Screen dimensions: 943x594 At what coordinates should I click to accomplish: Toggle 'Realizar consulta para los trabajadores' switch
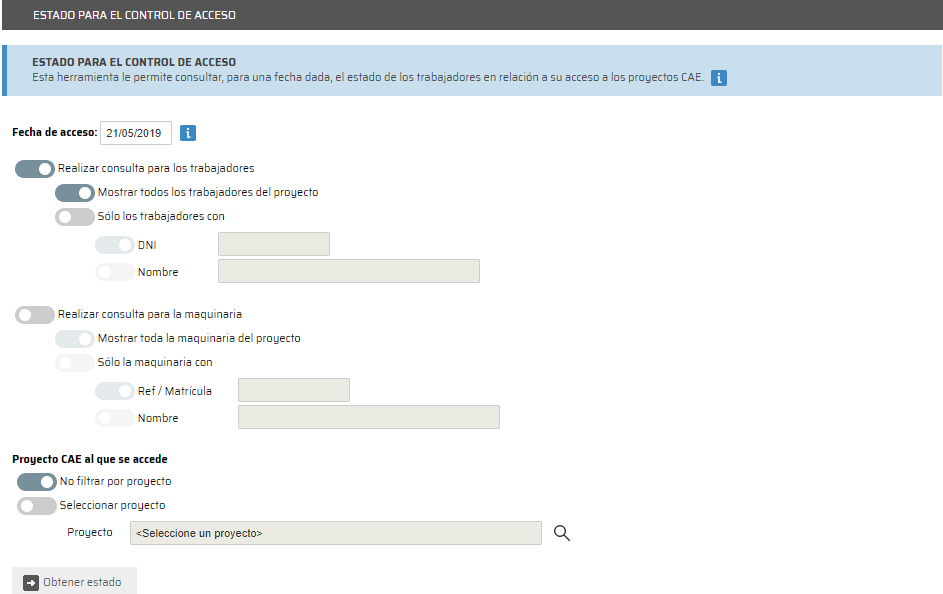(x=35, y=168)
